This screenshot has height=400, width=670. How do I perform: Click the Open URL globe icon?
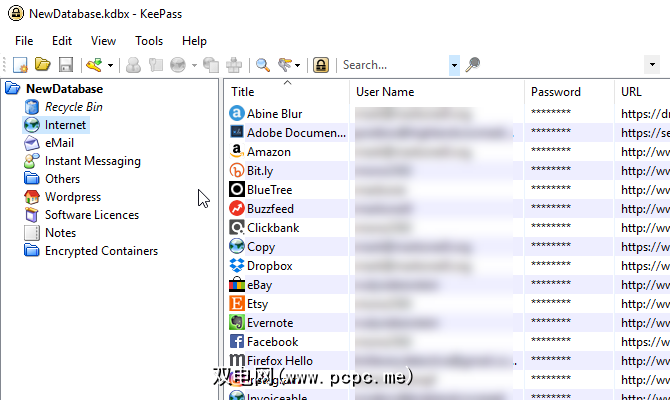click(x=178, y=65)
